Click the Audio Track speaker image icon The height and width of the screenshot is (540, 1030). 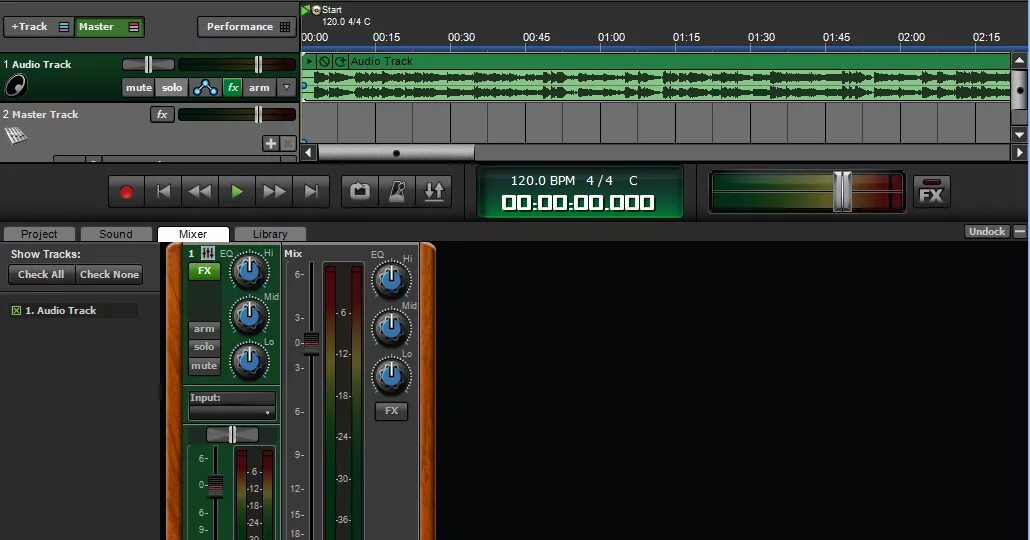[x=16, y=86]
